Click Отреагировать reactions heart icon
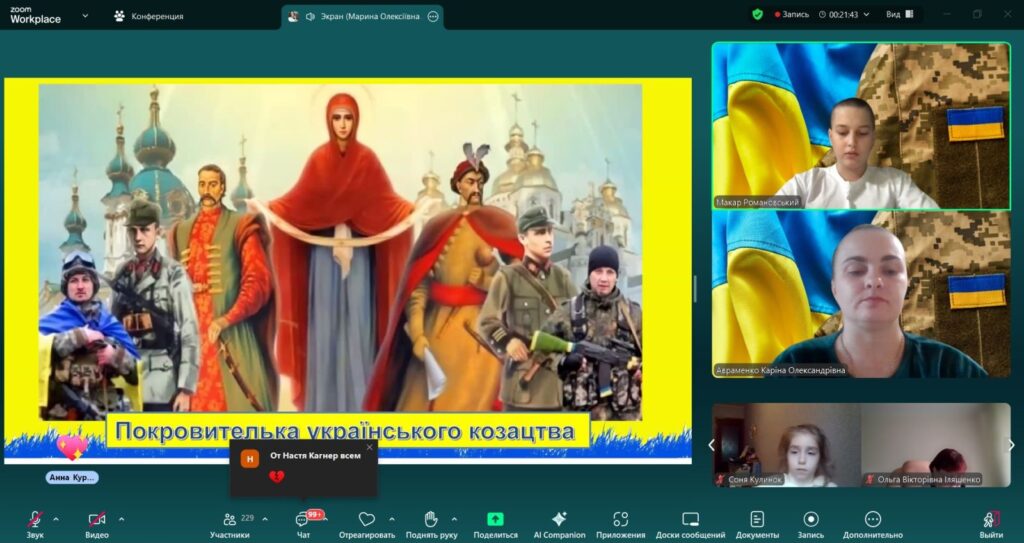Image resolution: width=1024 pixels, height=543 pixels. (x=367, y=522)
